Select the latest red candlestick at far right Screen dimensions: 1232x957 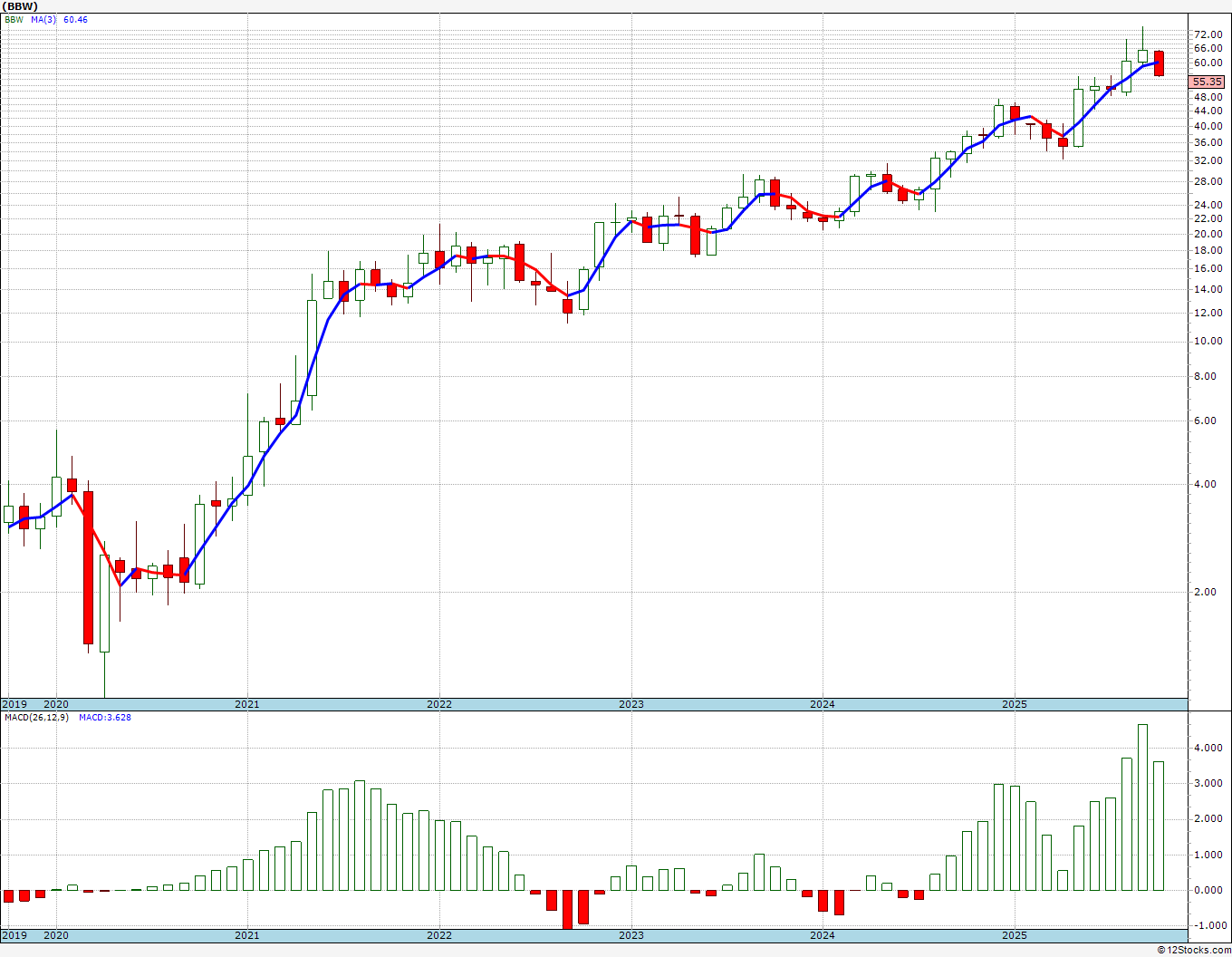point(1159,63)
